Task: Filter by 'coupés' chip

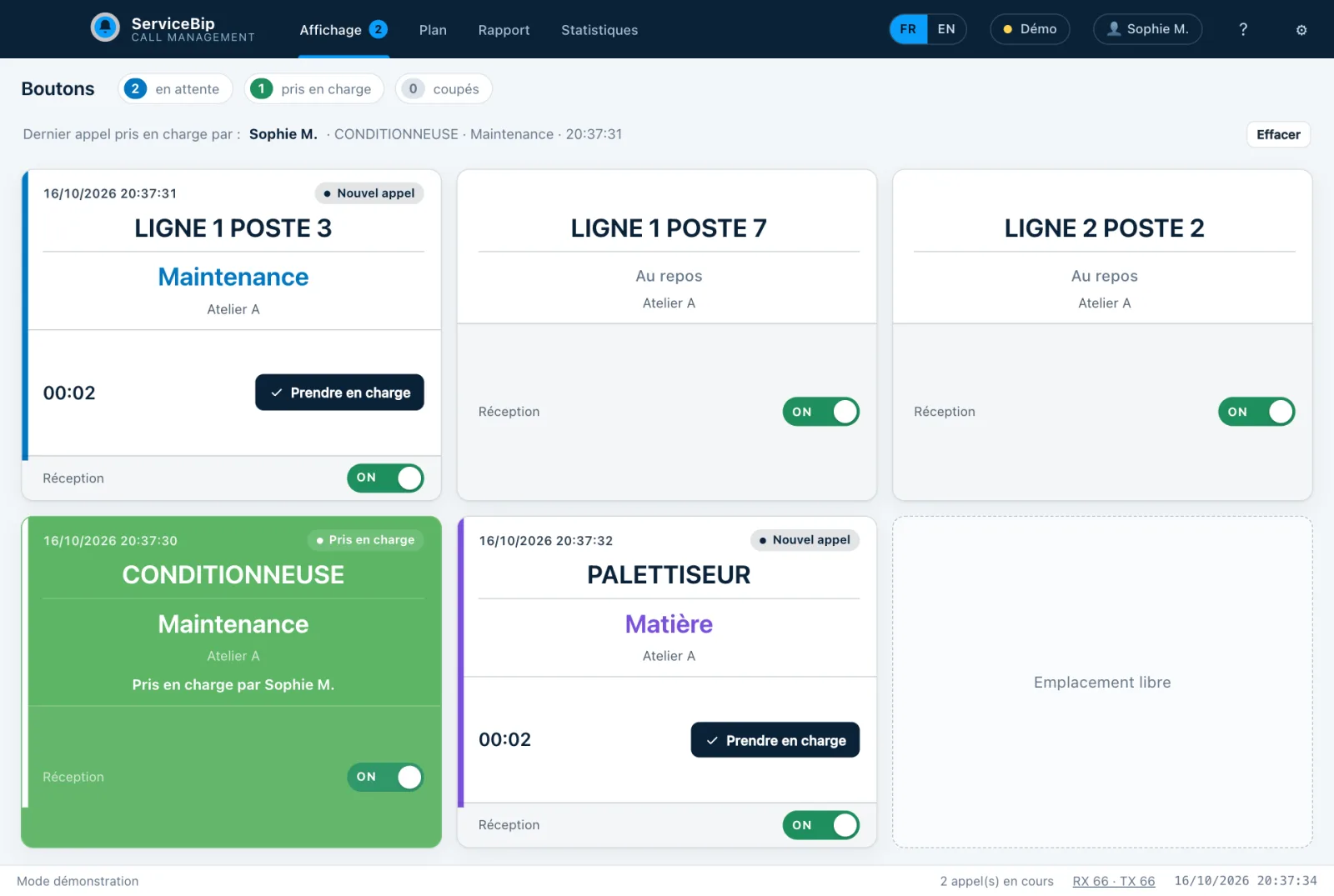Action: point(444,89)
